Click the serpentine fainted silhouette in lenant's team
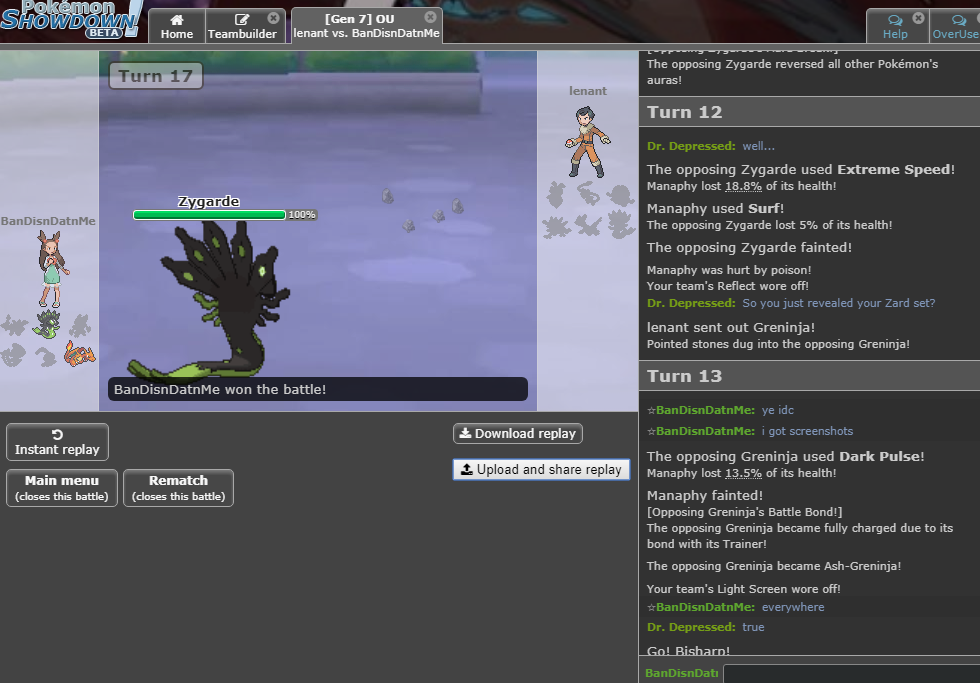The width and height of the screenshot is (980, 683). pyautogui.click(x=588, y=193)
